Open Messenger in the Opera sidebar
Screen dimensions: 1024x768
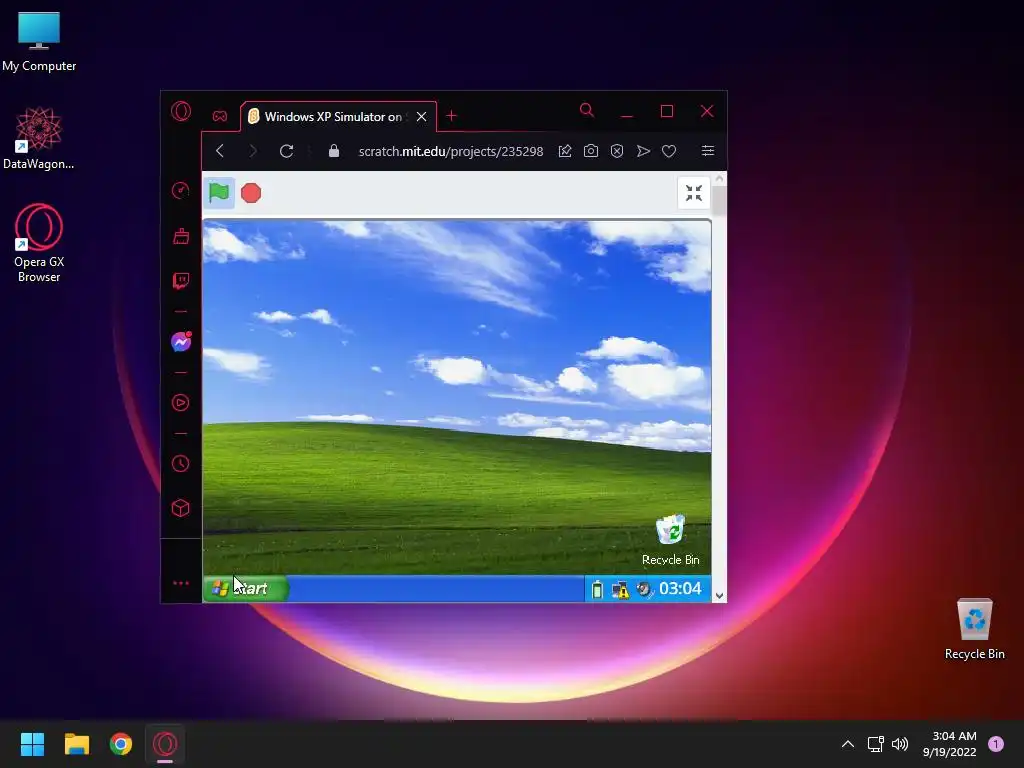181,342
